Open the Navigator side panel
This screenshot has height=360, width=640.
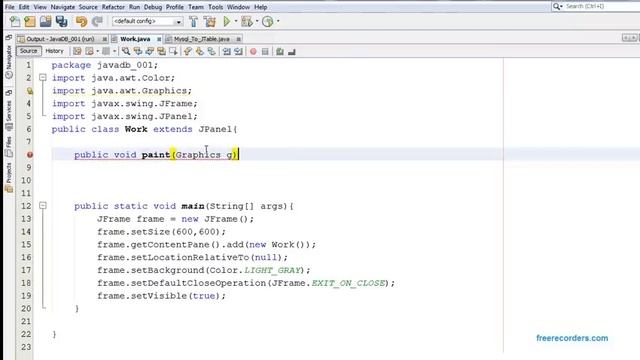(x=9, y=61)
